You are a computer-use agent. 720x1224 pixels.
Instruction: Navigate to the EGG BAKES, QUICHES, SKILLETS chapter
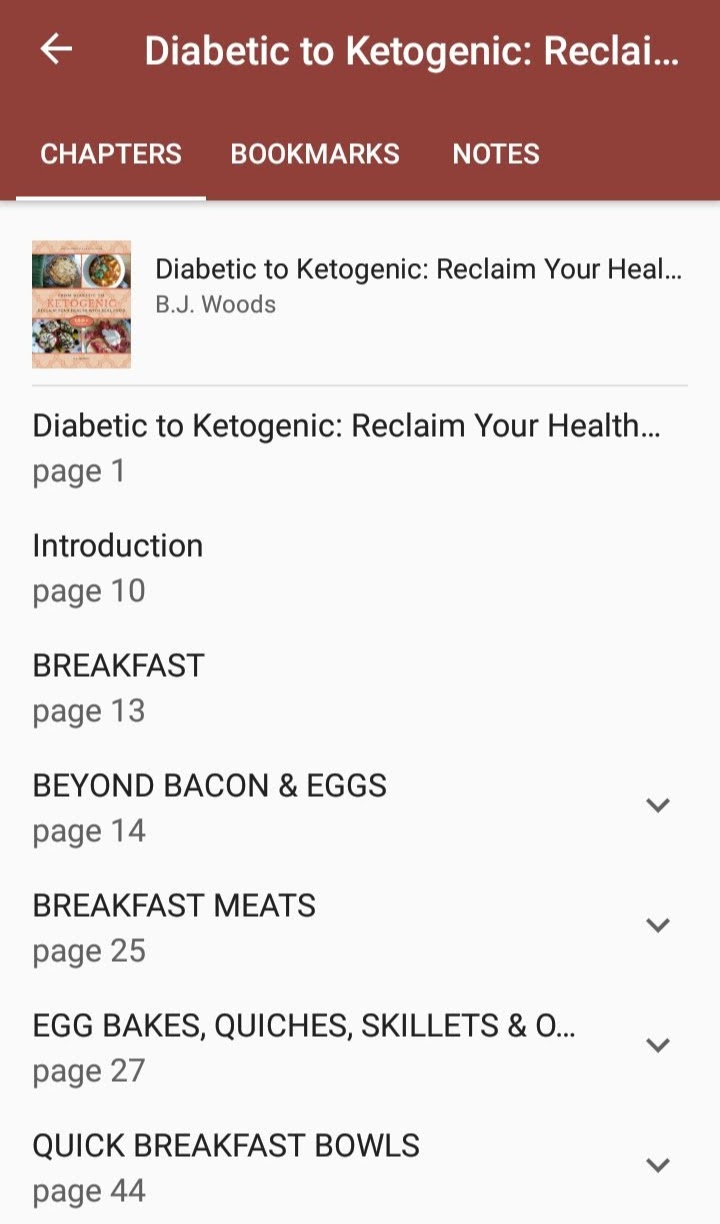click(304, 1026)
